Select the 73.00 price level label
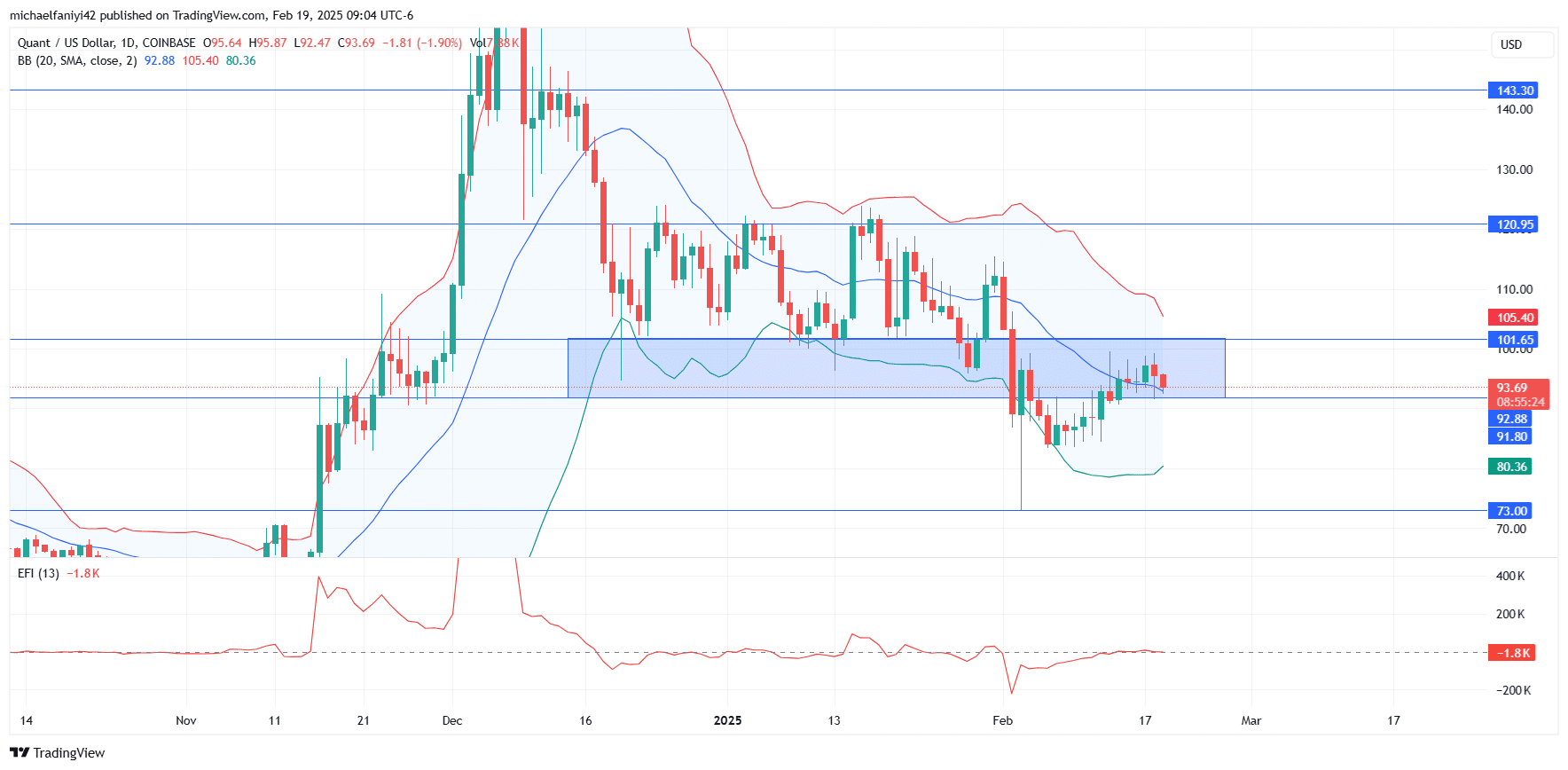 [x=1510, y=511]
